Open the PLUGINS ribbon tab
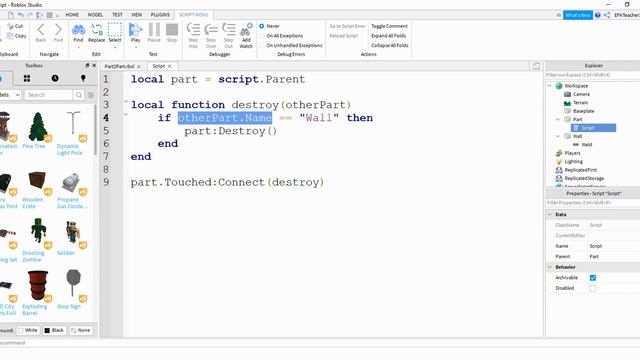This screenshot has width=640, height=360. click(160, 15)
